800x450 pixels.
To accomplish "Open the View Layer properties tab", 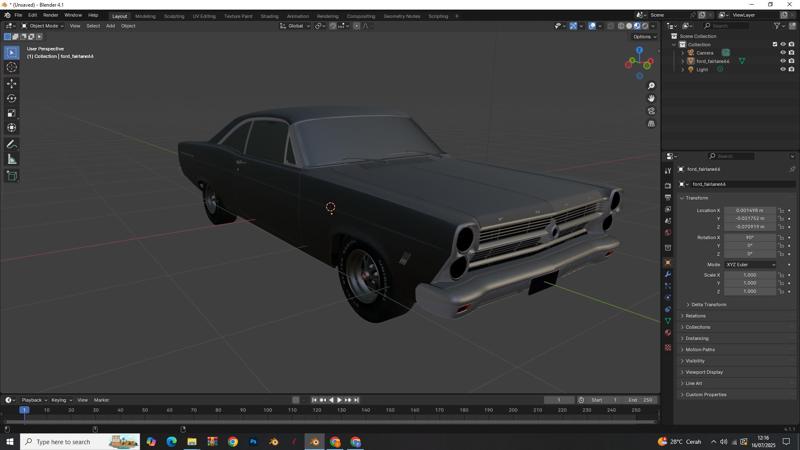I will 668,209.
